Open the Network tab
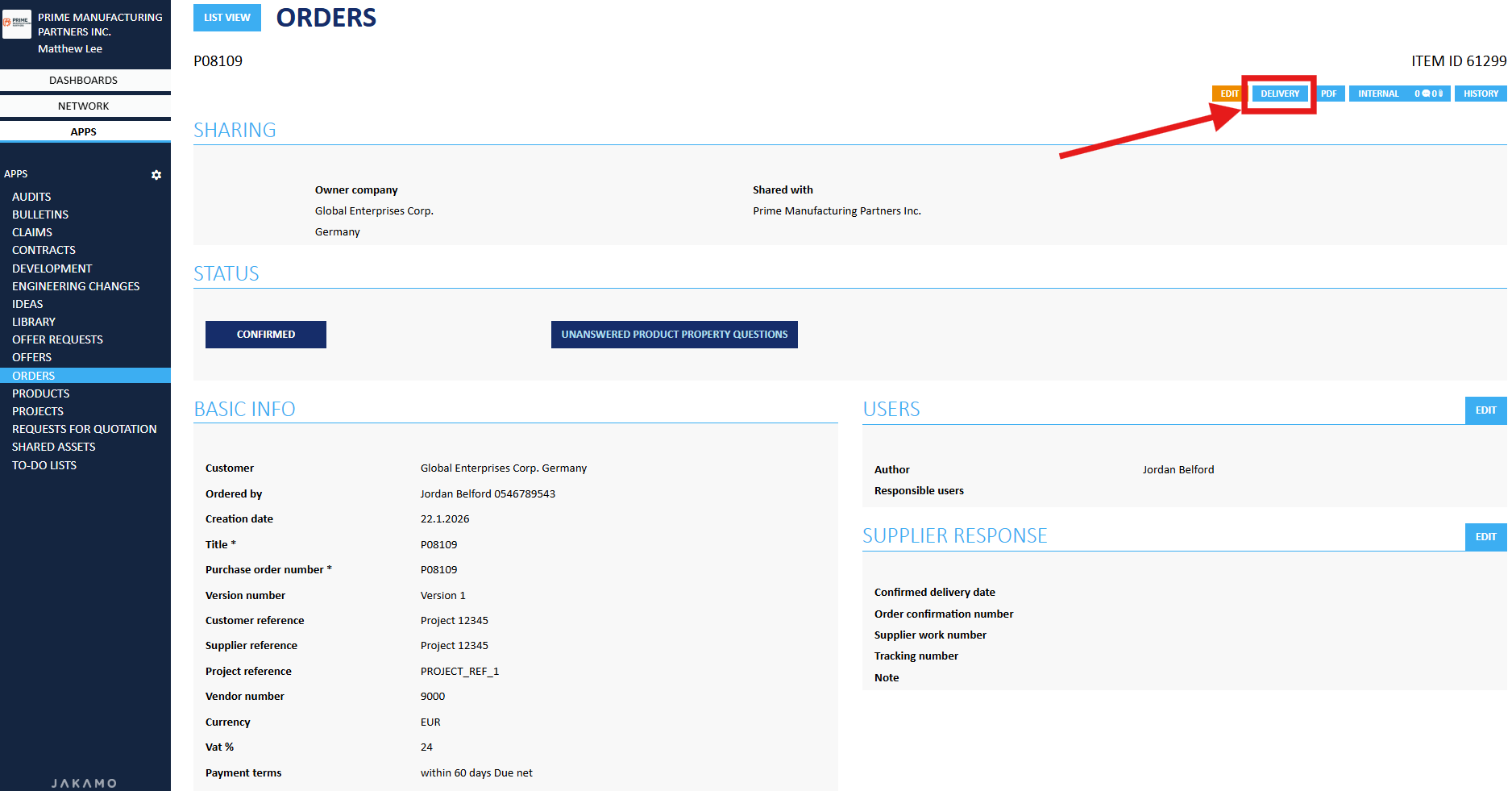The height and width of the screenshot is (791, 1512). pyautogui.click(x=84, y=106)
